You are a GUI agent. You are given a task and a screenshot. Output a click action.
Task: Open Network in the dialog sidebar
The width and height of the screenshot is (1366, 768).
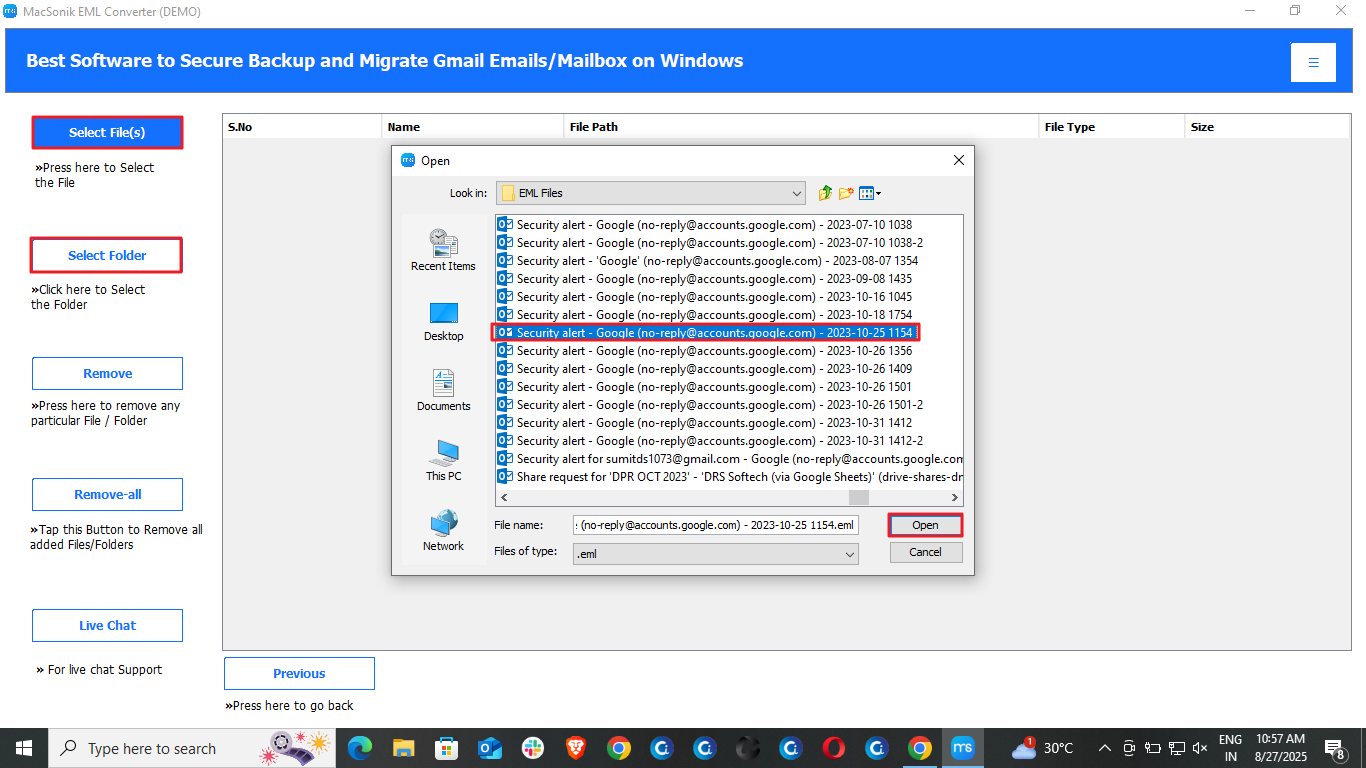(443, 530)
